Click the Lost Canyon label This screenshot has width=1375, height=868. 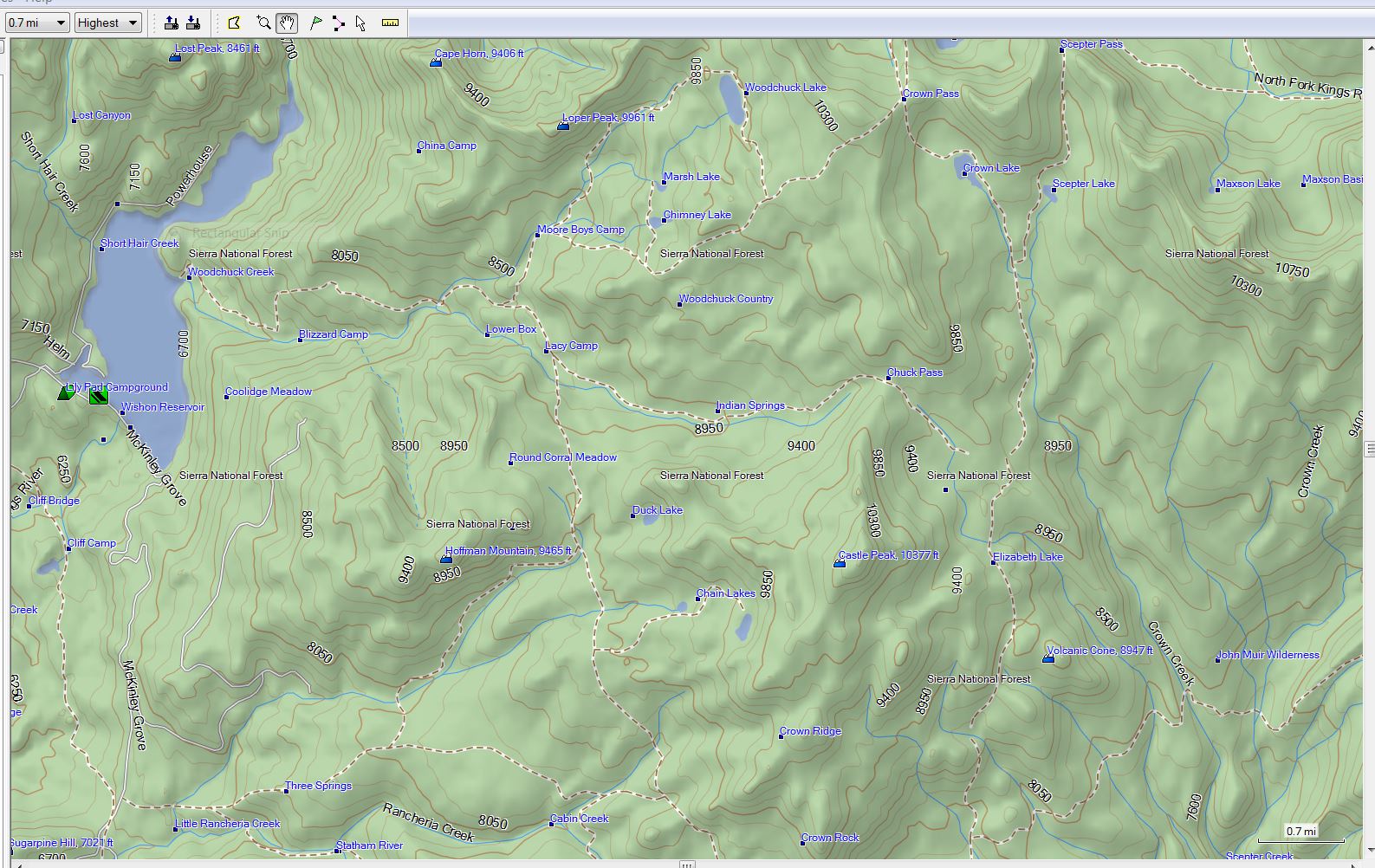102,115
